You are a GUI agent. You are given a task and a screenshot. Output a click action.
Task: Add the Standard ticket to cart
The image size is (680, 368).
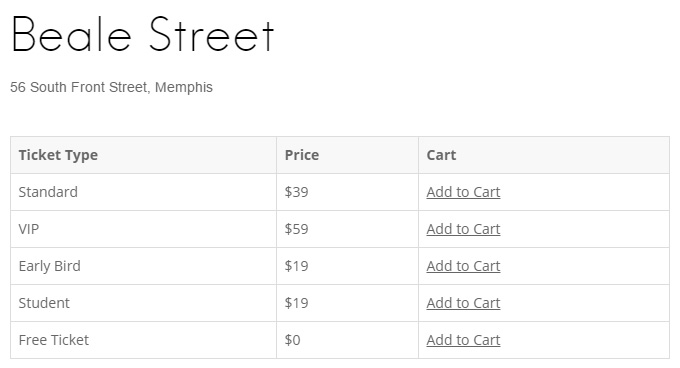click(463, 192)
